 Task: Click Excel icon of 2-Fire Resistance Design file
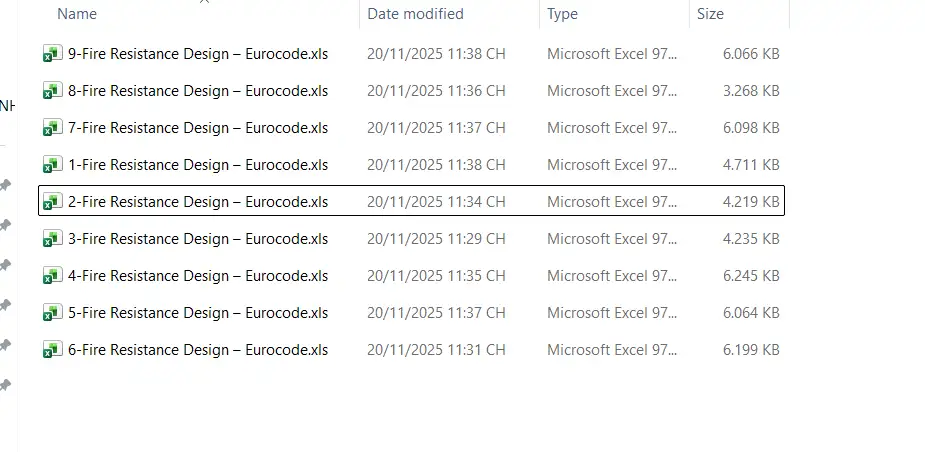pyautogui.click(x=53, y=202)
